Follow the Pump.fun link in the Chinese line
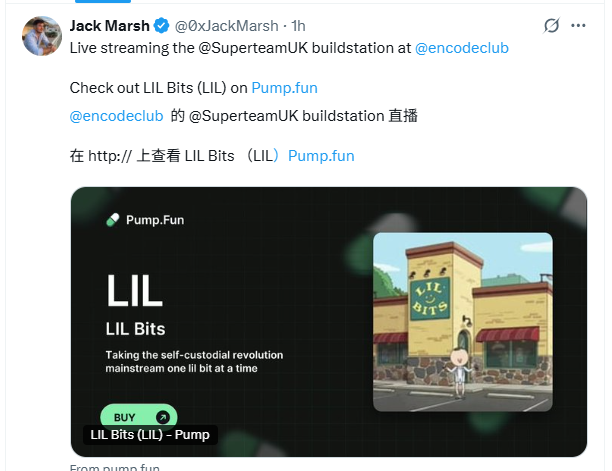Screen dimensions: 612x471 pyautogui.click(x=321, y=156)
